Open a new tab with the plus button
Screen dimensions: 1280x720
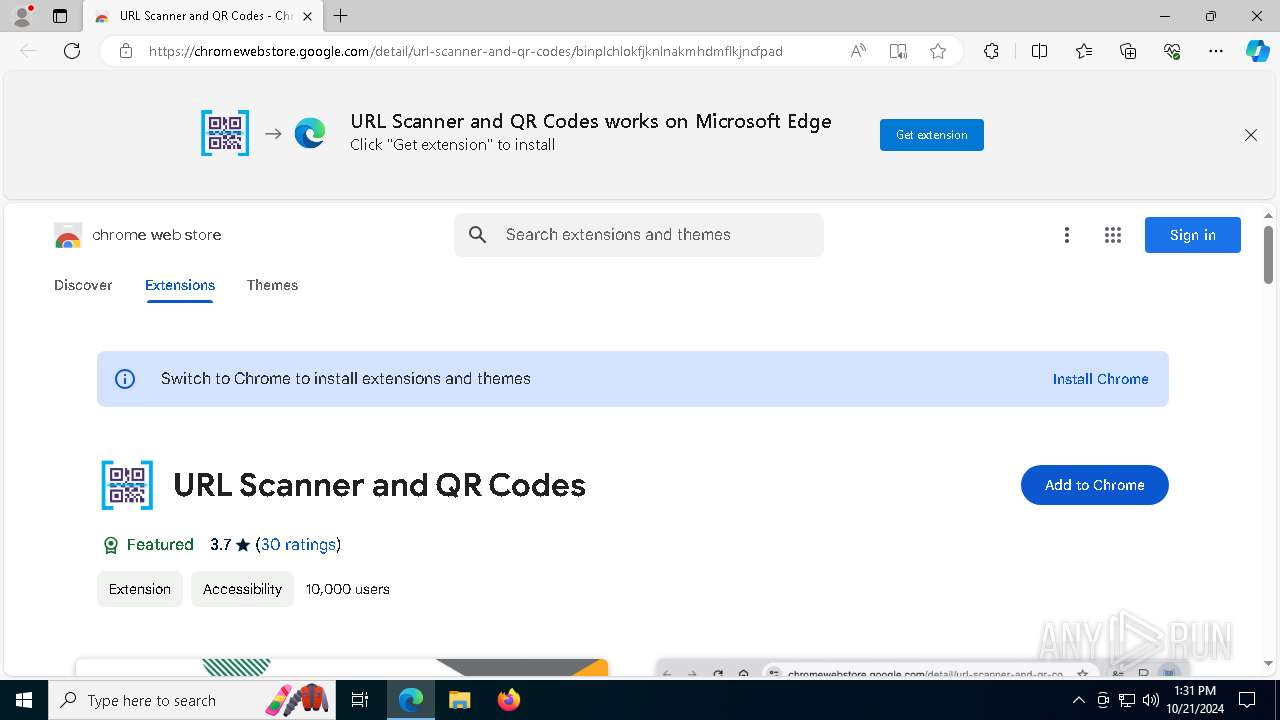[341, 16]
